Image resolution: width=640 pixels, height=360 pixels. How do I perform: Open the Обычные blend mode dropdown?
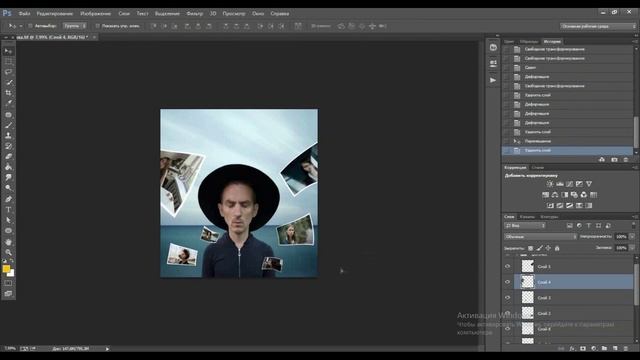540,237
